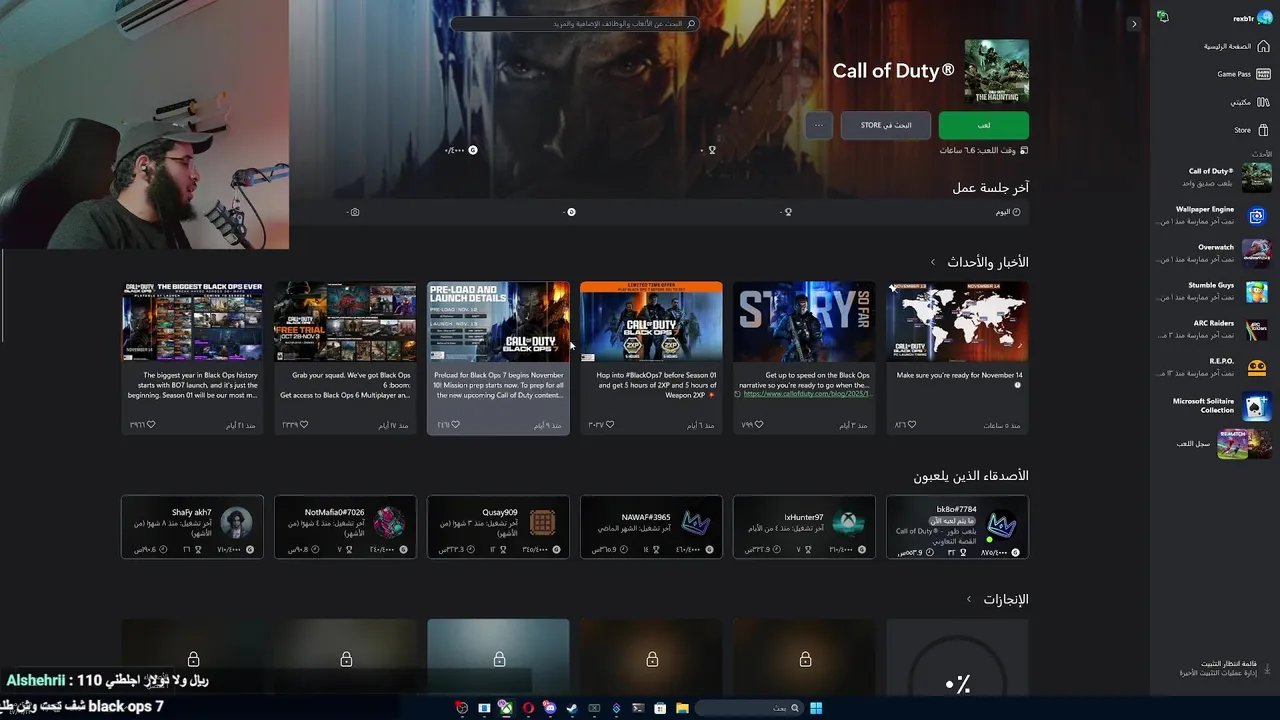Open OBS Studio from taskbar
The width and height of the screenshot is (1280, 720).
click(x=462, y=708)
